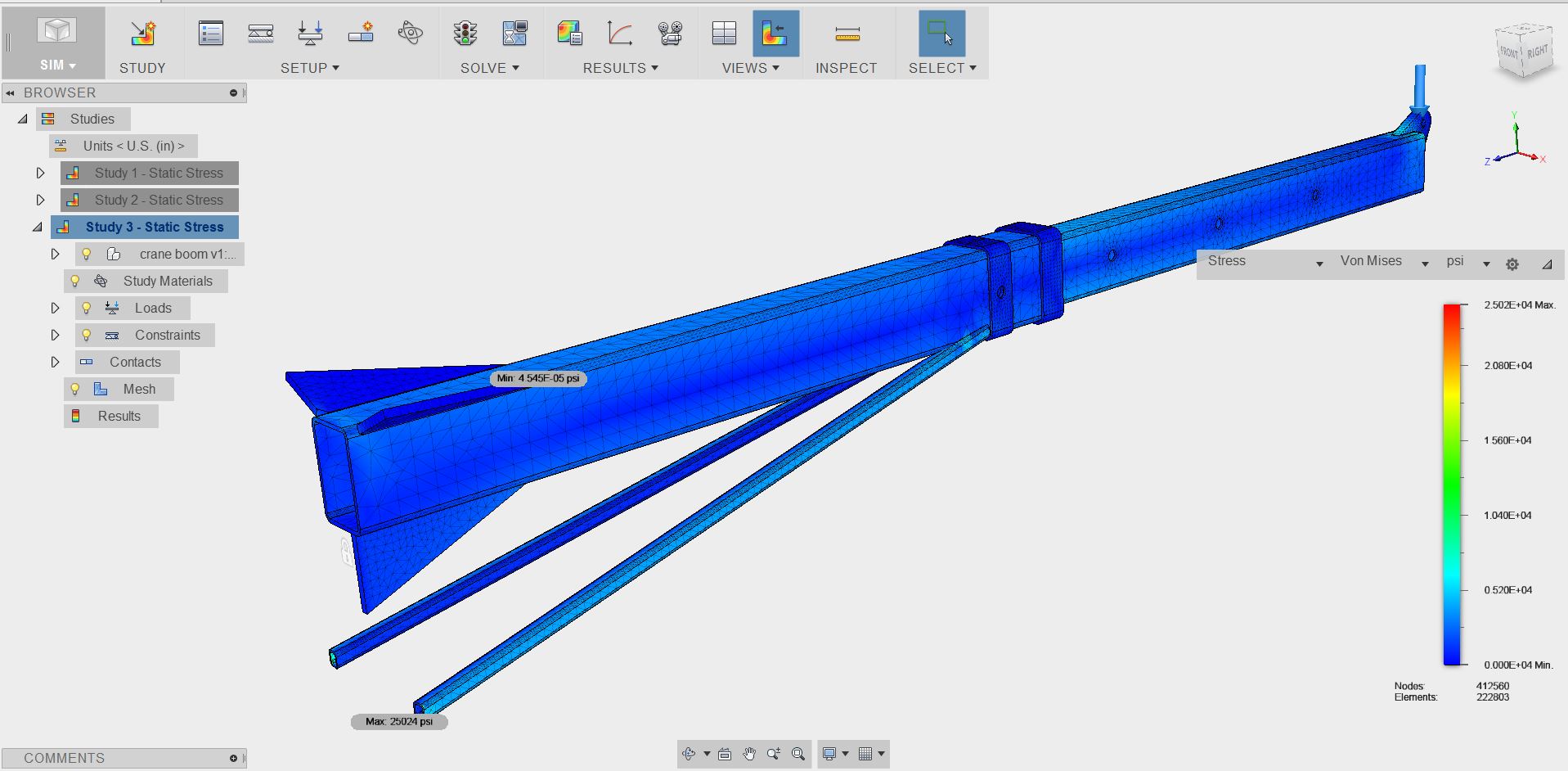Image resolution: width=1568 pixels, height=771 pixels.
Task: Click the Pre-check traffic light icon
Action: (465, 34)
